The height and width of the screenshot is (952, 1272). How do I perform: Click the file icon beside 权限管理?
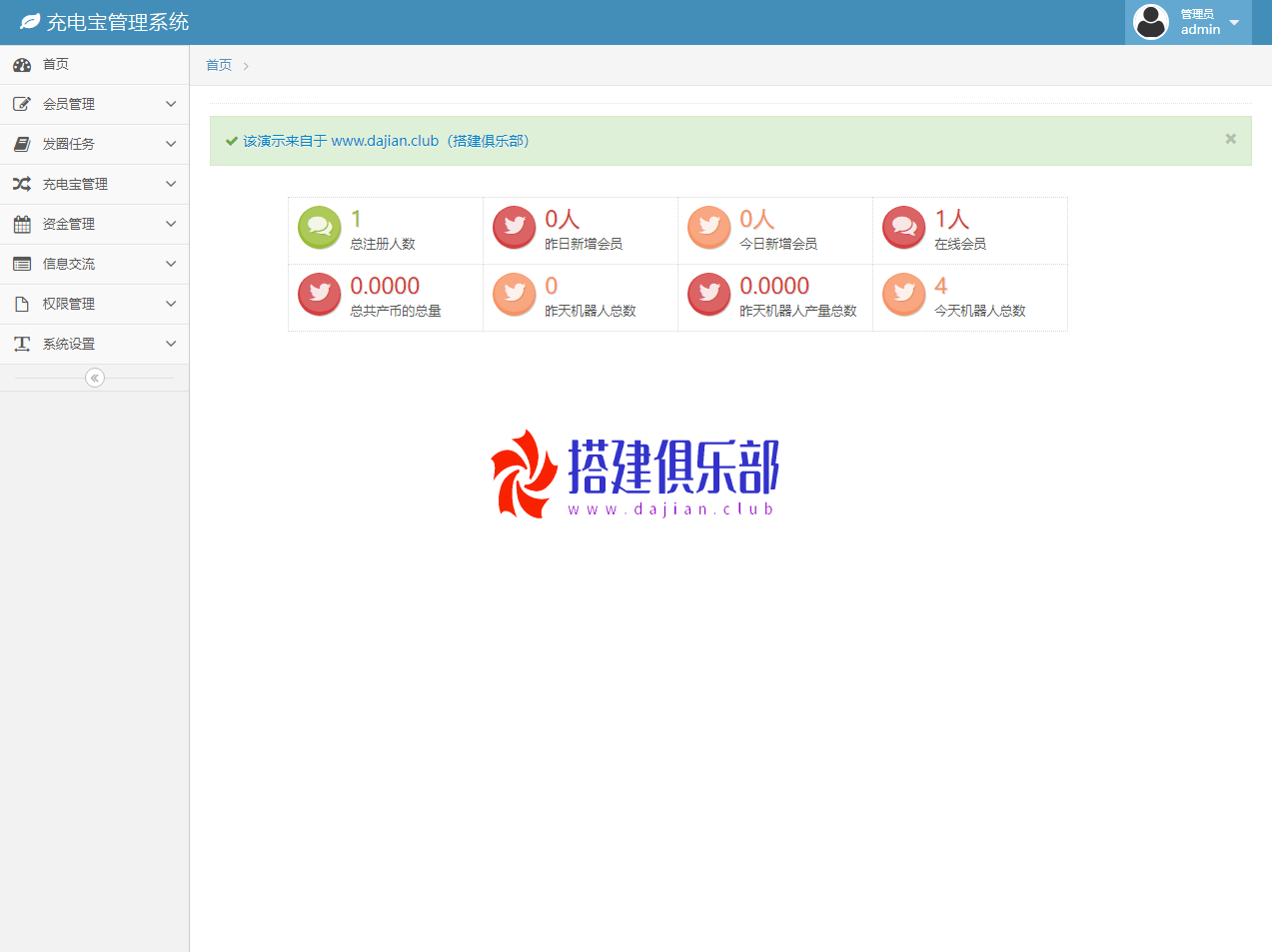tap(22, 304)
